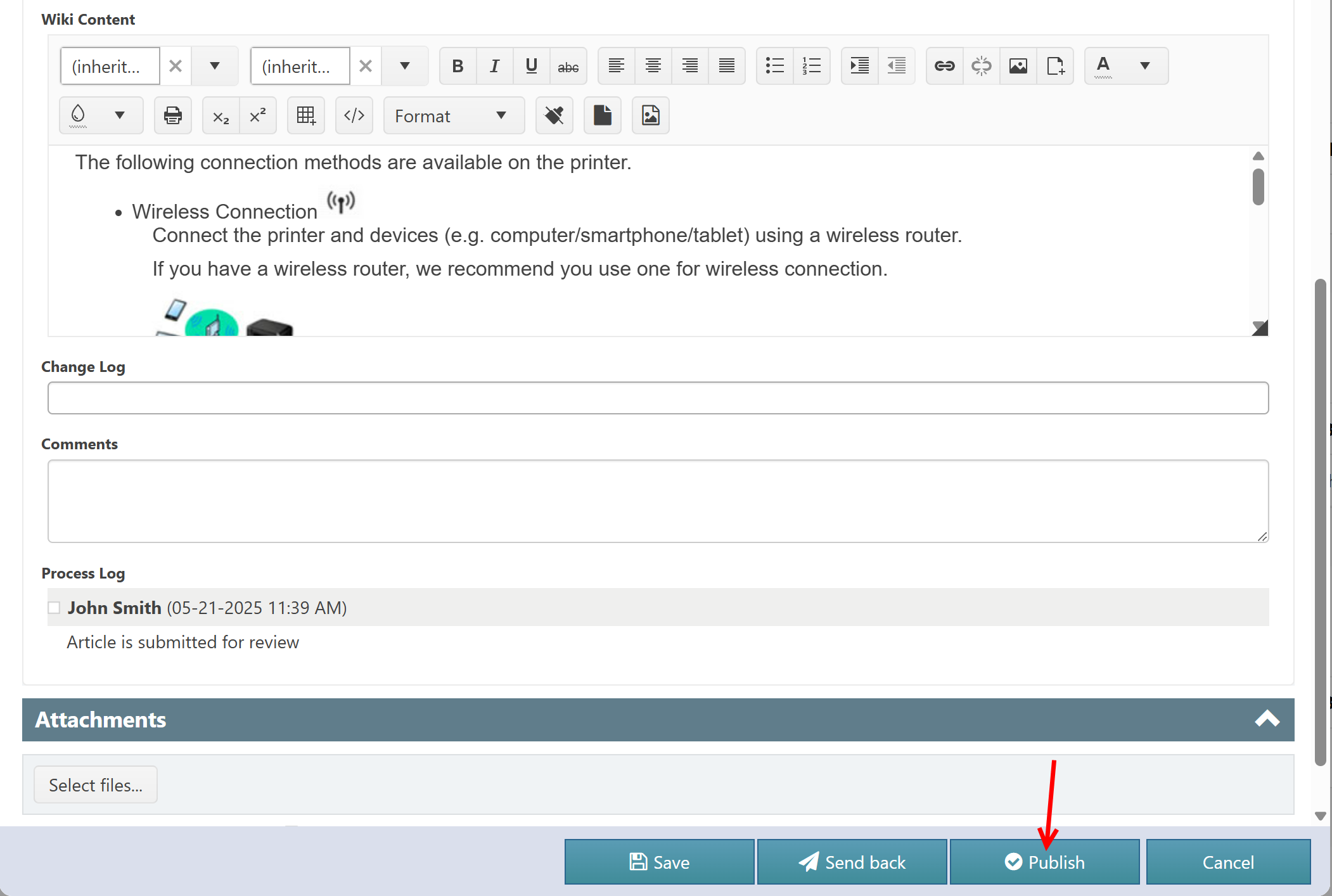Apply italic formatting
Viewport: 1332px width, 896px height.
tap(494, 66)
